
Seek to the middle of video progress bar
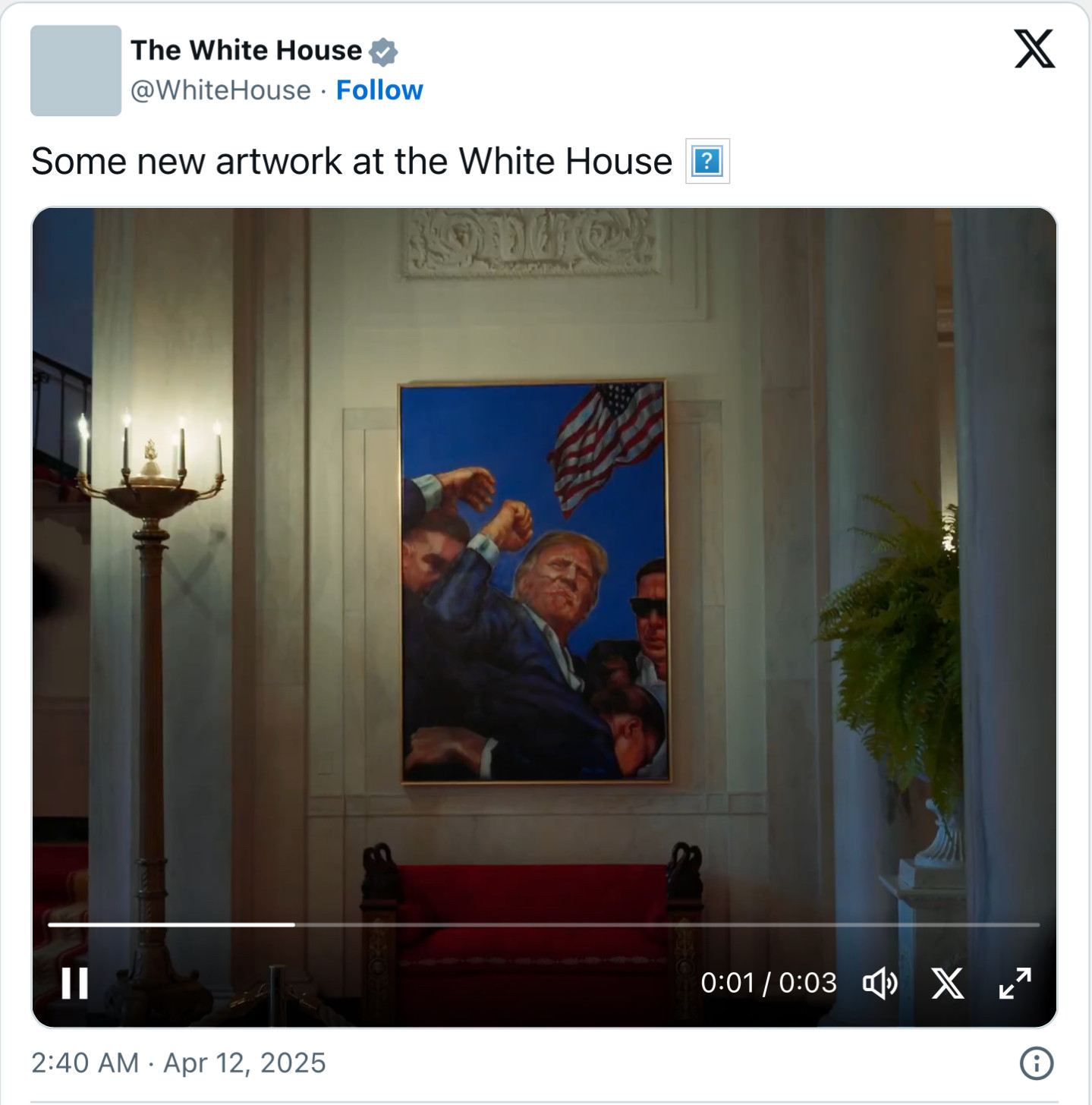click(x=543, y=924)
